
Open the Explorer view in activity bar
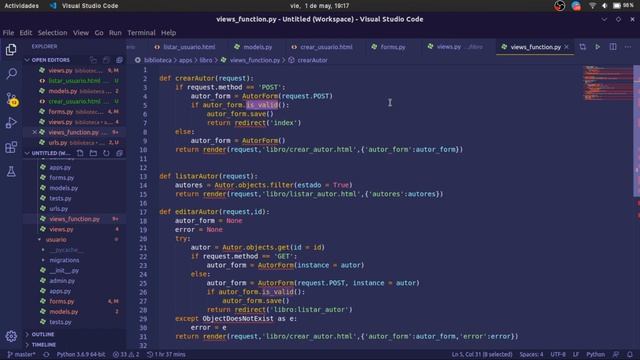(11, 49)
